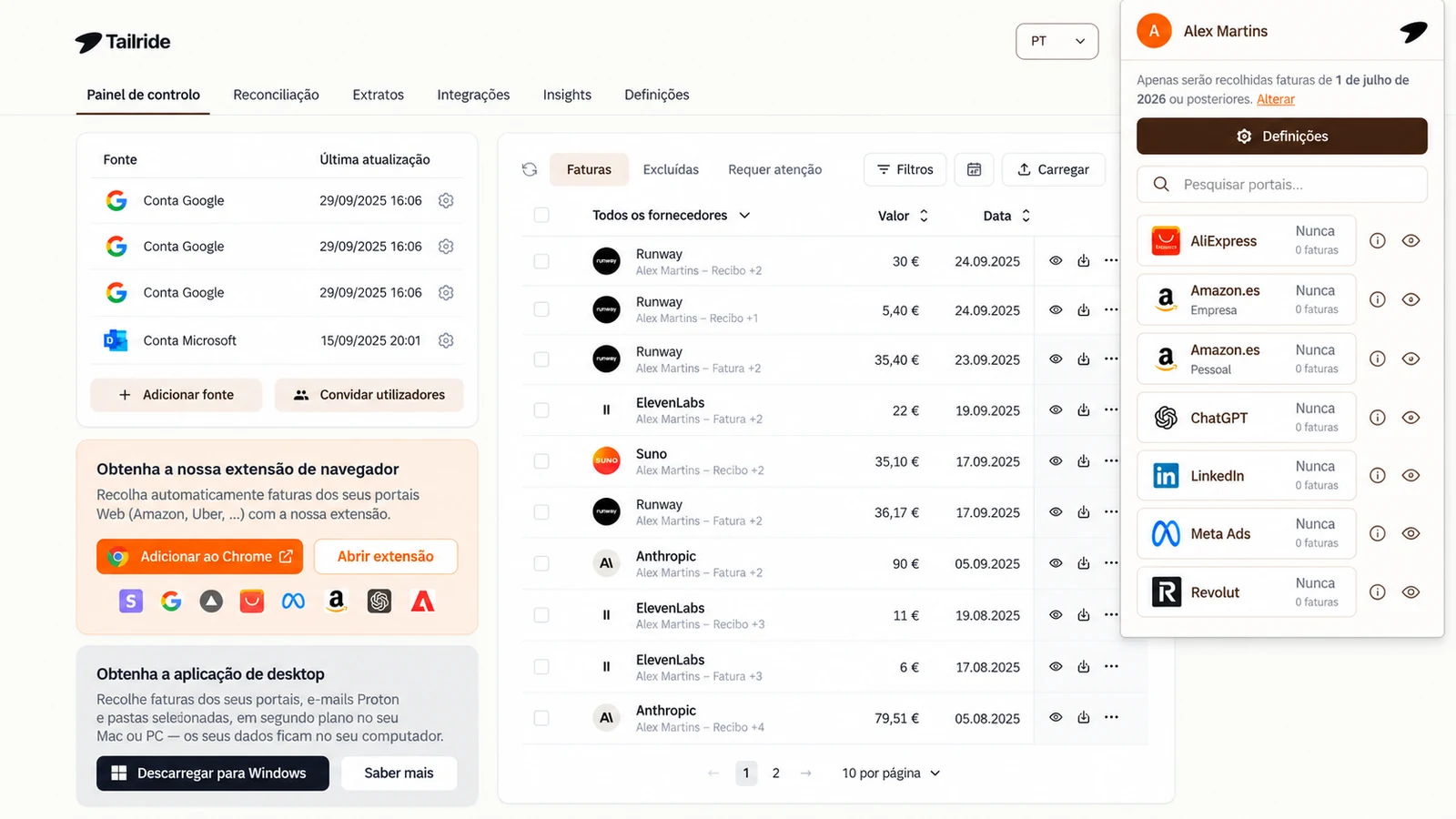This screenshot has height=819, width=1456.
Task: View the Runway 5,40 € invoice
Action: click(1056, 310)
